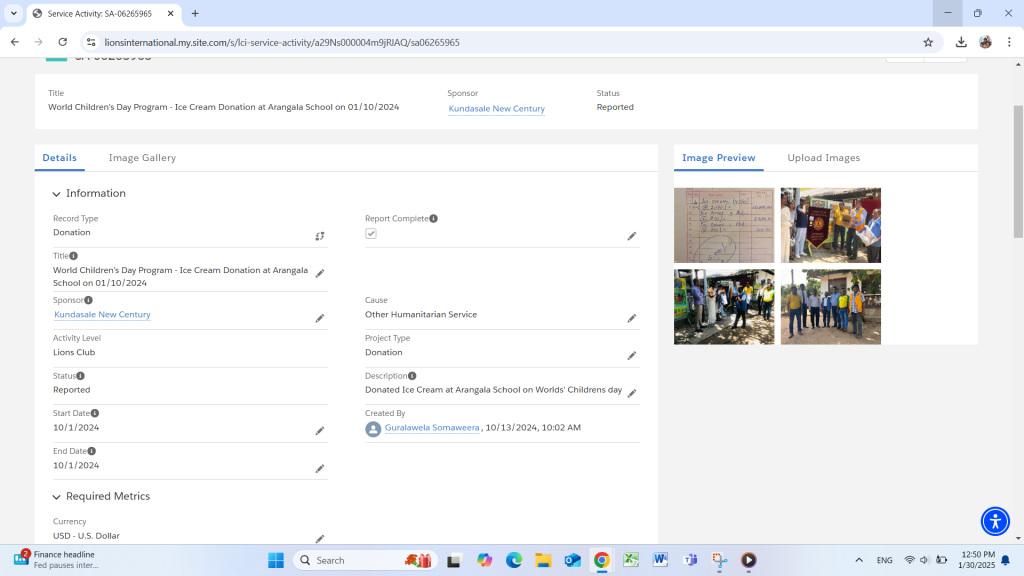The height and width of the screenshot is (576, 1024).
Task: Switch to the Details tab
Action: [x=59, y=158]
